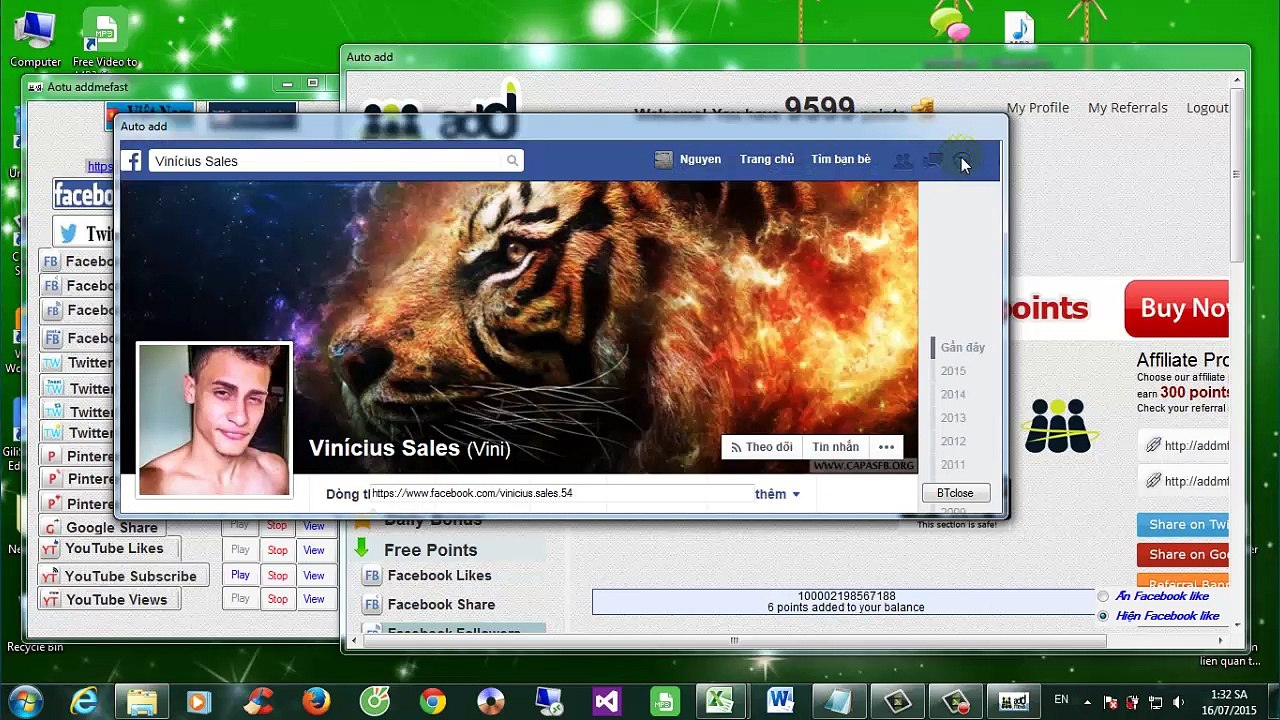Click the Tin nhắn message button
This screenshot has height=720, width=1280.
click(x=835, y=447)
